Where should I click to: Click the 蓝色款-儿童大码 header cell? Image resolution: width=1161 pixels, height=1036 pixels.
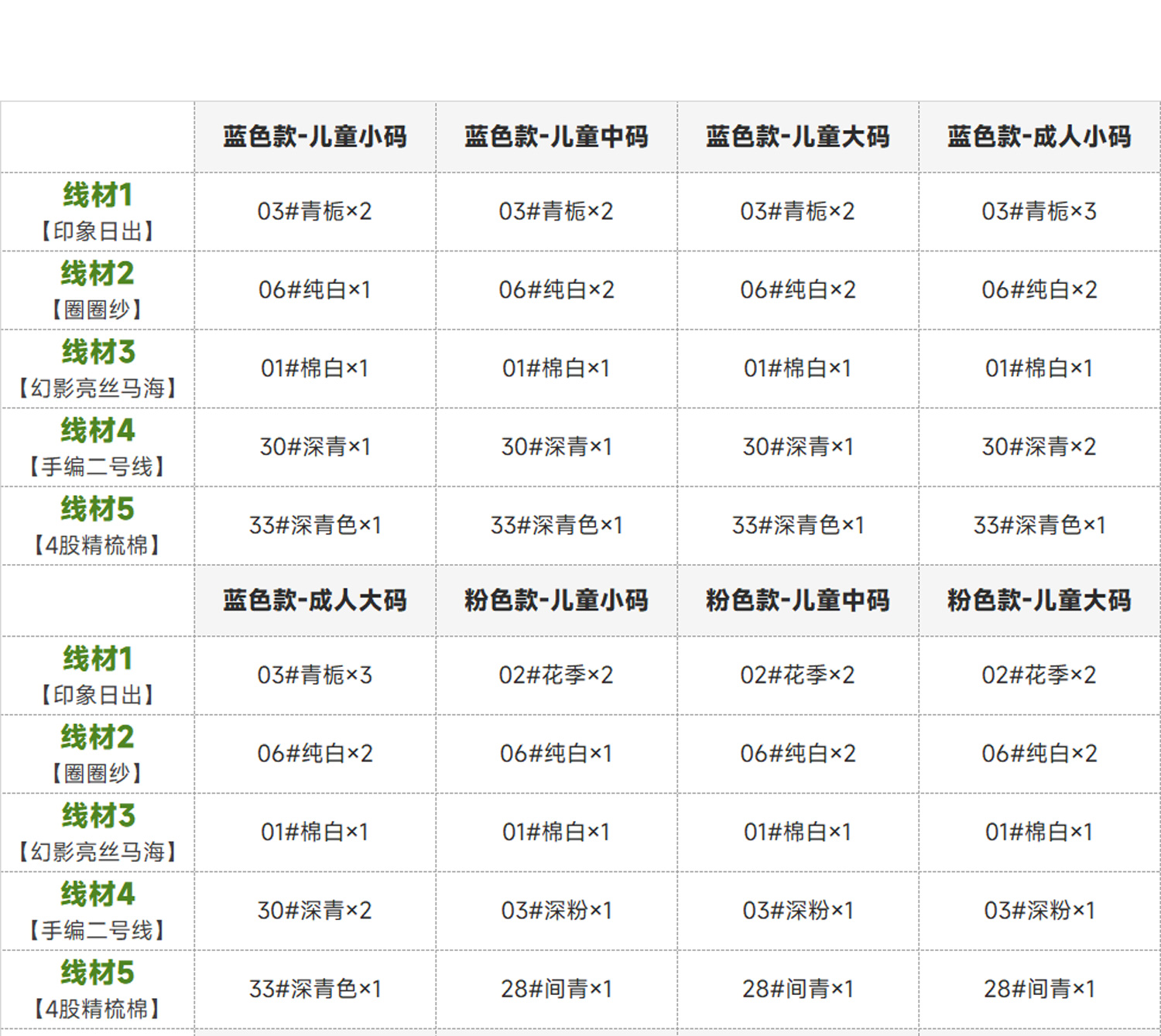pos(797,137)
